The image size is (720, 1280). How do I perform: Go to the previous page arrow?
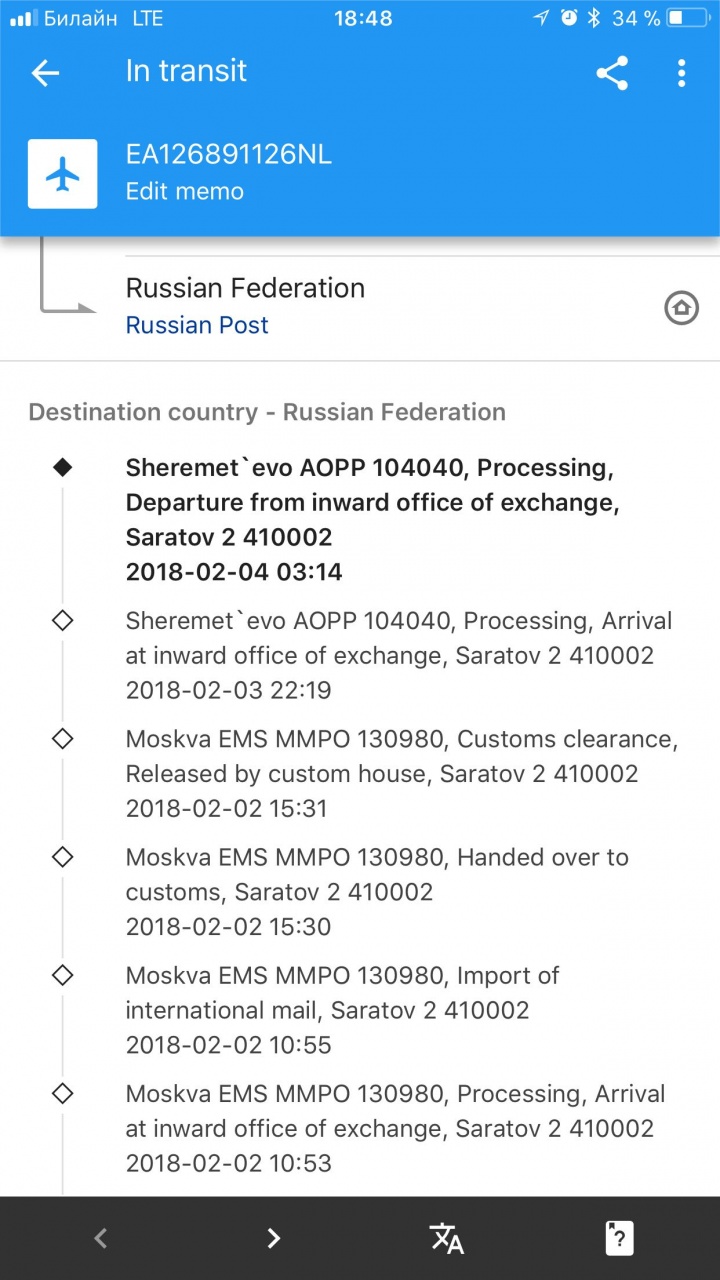(x=100, y=1238)
